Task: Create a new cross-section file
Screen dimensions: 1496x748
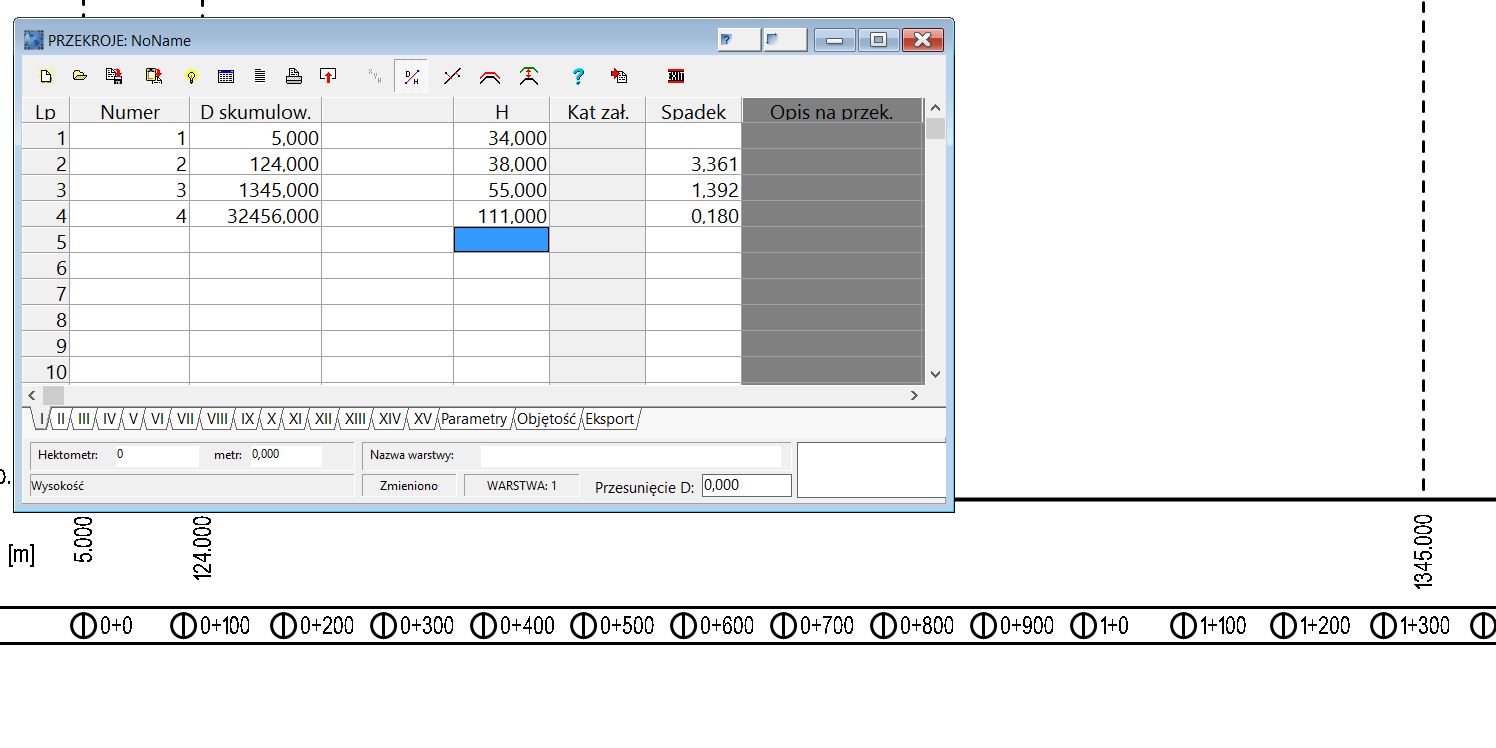Action: point(45,76)
